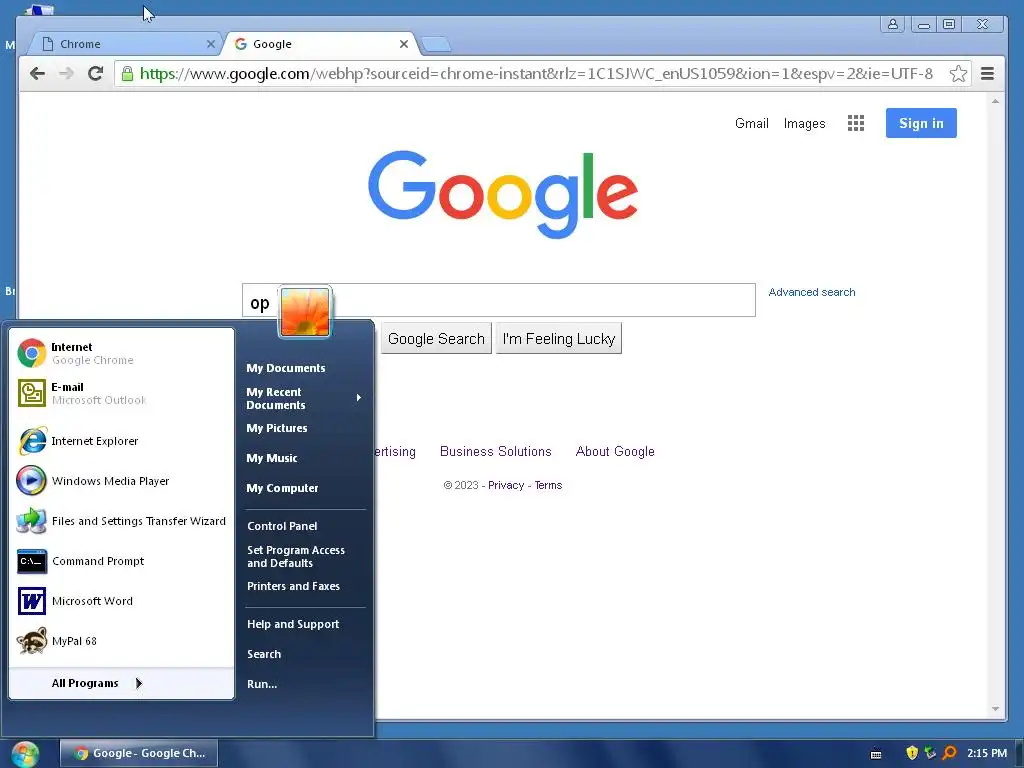The image size is (1024, 768).
Task: Click the Google logo
Action: (x=503, y=194)
